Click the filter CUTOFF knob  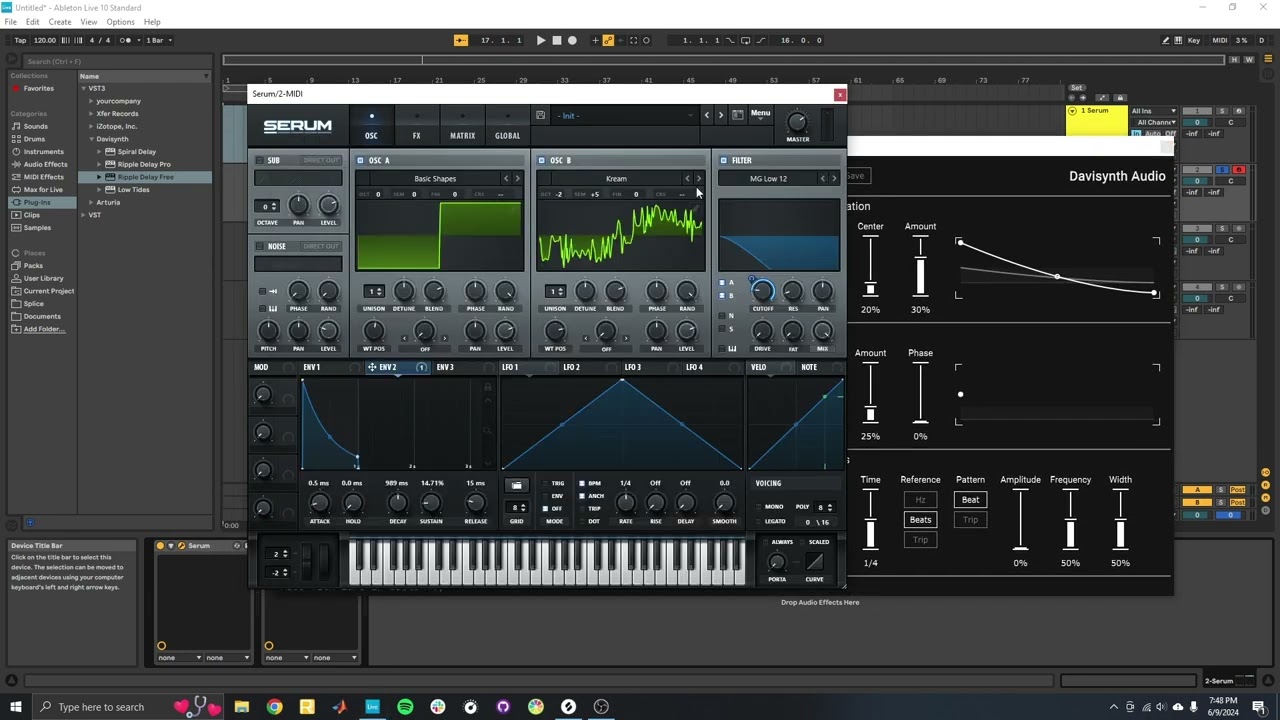[x=762, y=292]
